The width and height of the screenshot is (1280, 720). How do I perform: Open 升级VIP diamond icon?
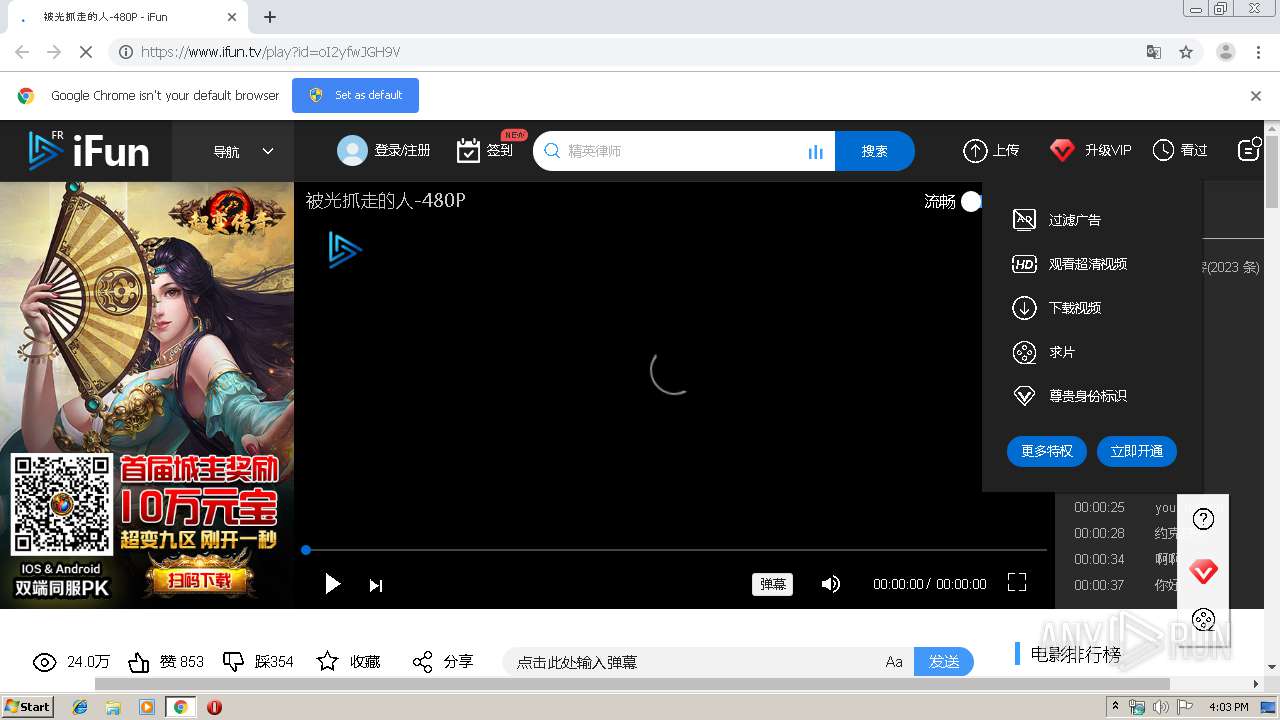(1062, 151)
